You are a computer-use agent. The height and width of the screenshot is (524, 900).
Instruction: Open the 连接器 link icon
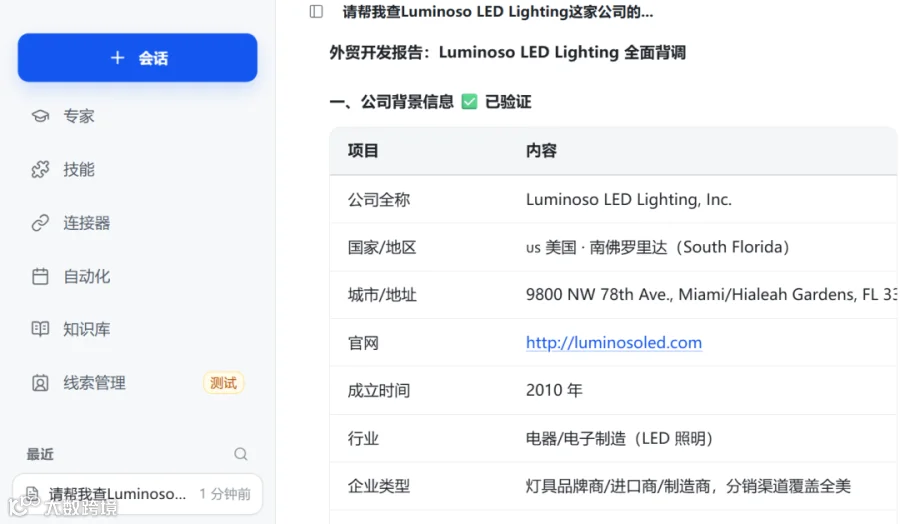(40, 223)
